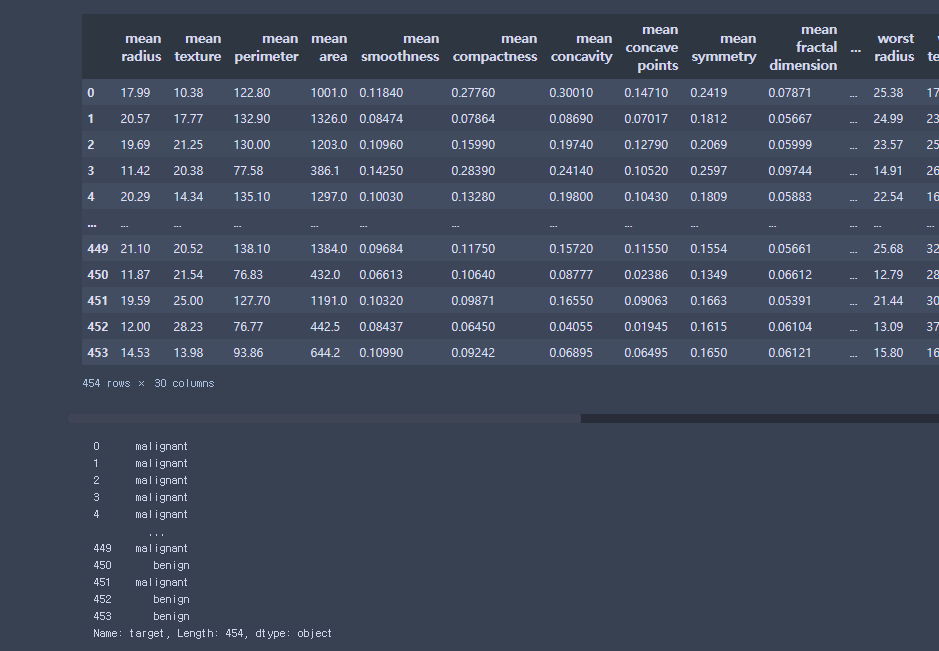Click the mean area value 386.1
The width and height of the screenshot is (939, 651).
point(325,171)
